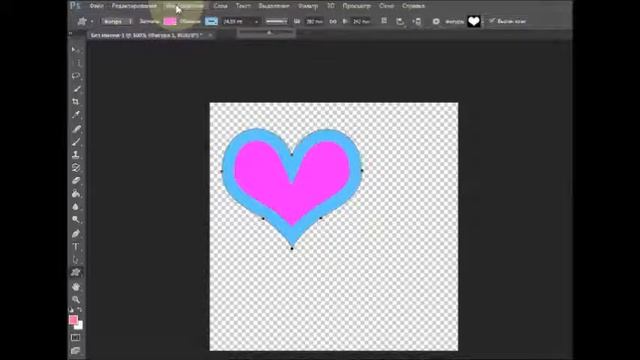Click the shape height input field
The image size is (640, 360).
[x=361, y=21]
